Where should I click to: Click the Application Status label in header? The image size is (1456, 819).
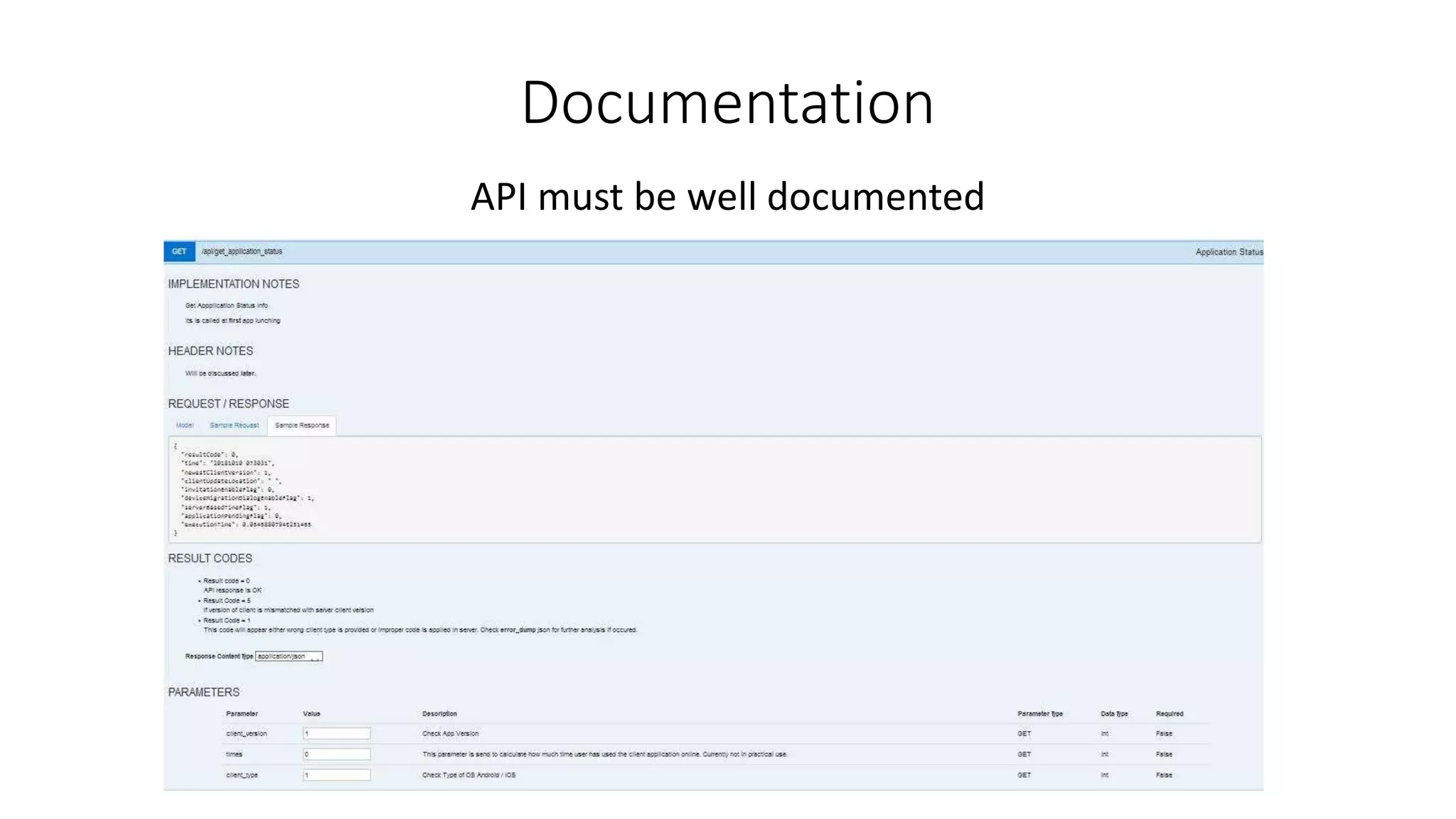(1228, 252)
